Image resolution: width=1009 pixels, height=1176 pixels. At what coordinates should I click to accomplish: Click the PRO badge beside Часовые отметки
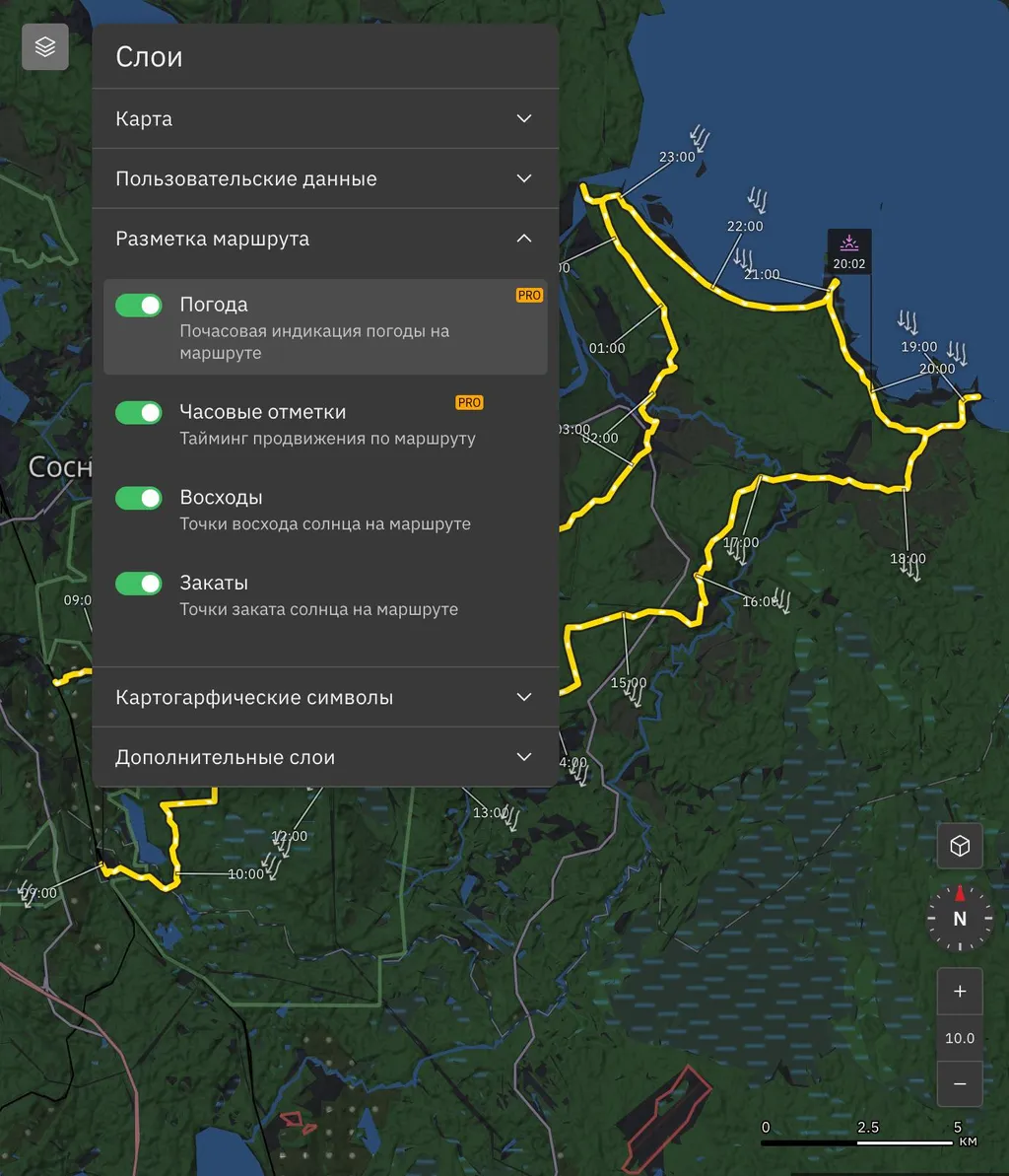(469, 402)
